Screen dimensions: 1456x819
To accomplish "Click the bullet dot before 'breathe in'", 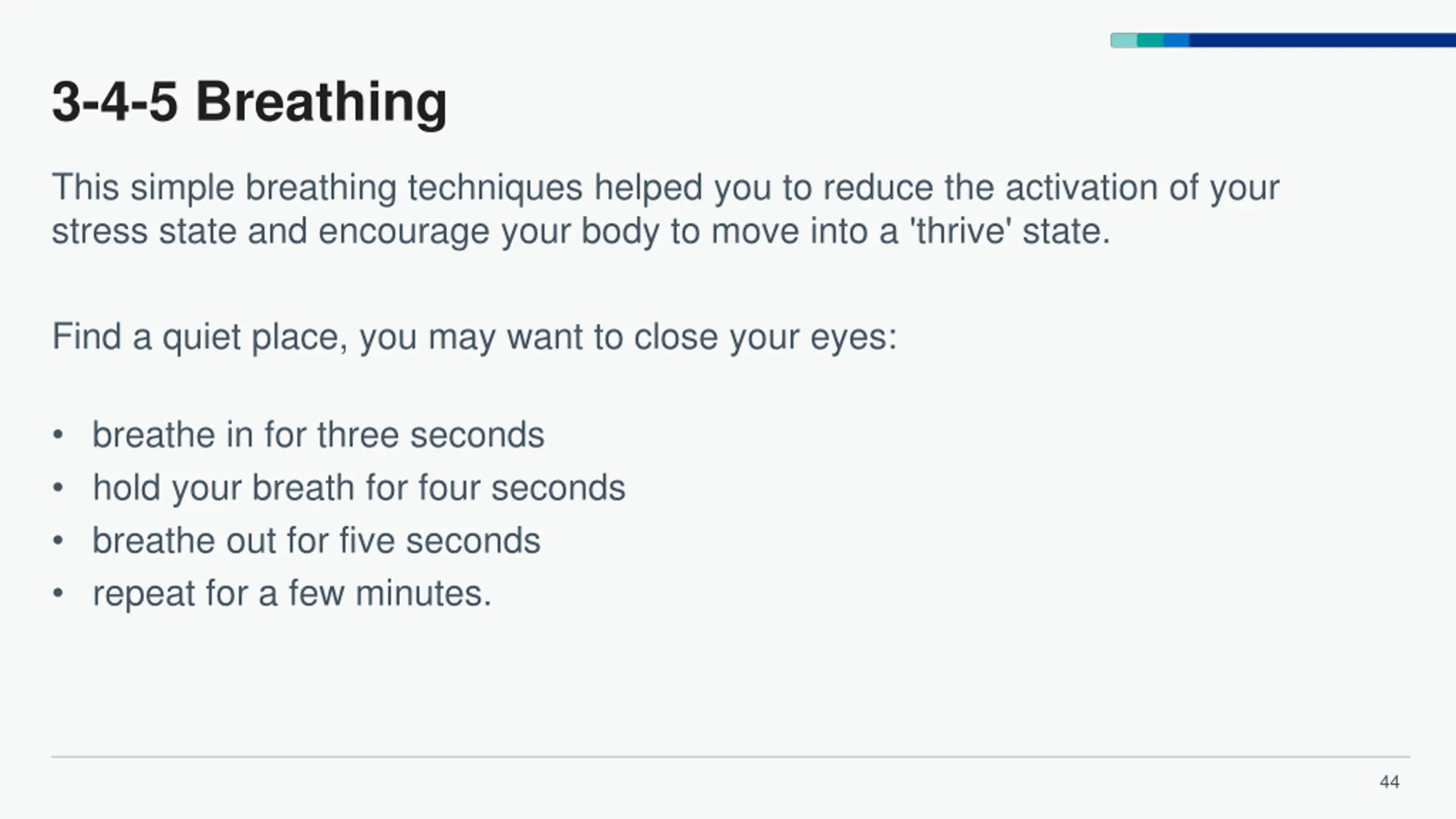I will [x=57, y=435].
